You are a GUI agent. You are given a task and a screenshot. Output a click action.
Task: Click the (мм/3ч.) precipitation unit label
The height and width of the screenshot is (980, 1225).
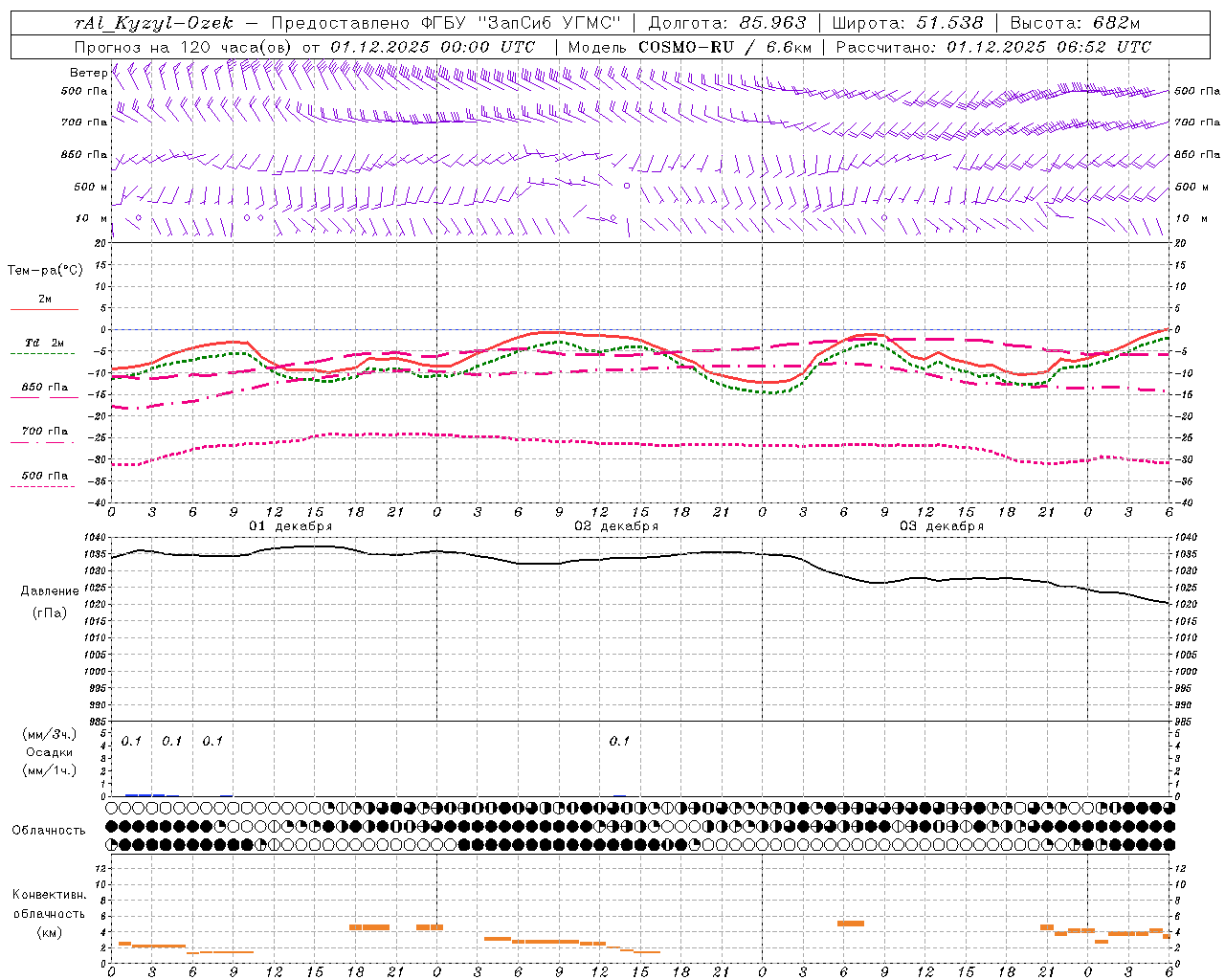(50, 734)
